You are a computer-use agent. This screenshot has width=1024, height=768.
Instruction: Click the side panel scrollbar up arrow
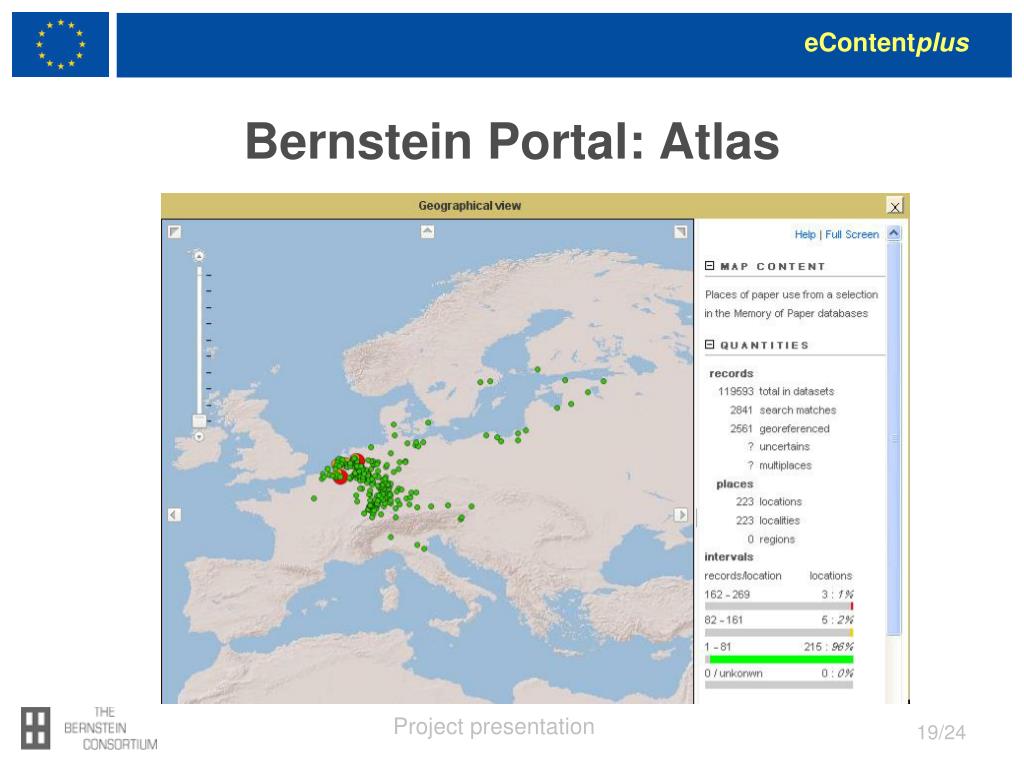tap(894, 232)
